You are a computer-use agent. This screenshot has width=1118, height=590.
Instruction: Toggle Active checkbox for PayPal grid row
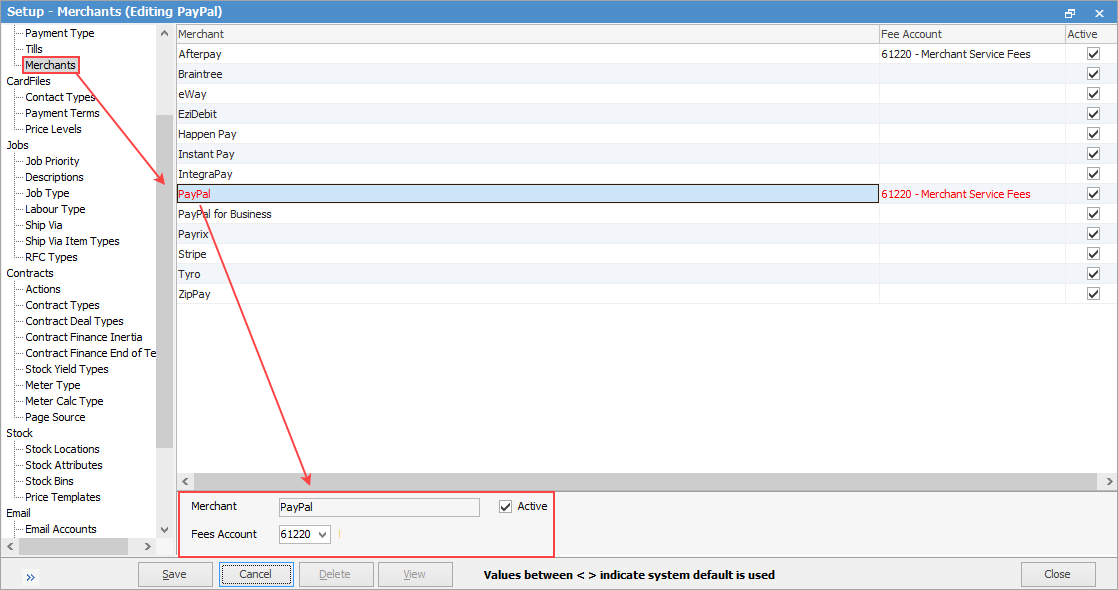tap(1093, 193)
